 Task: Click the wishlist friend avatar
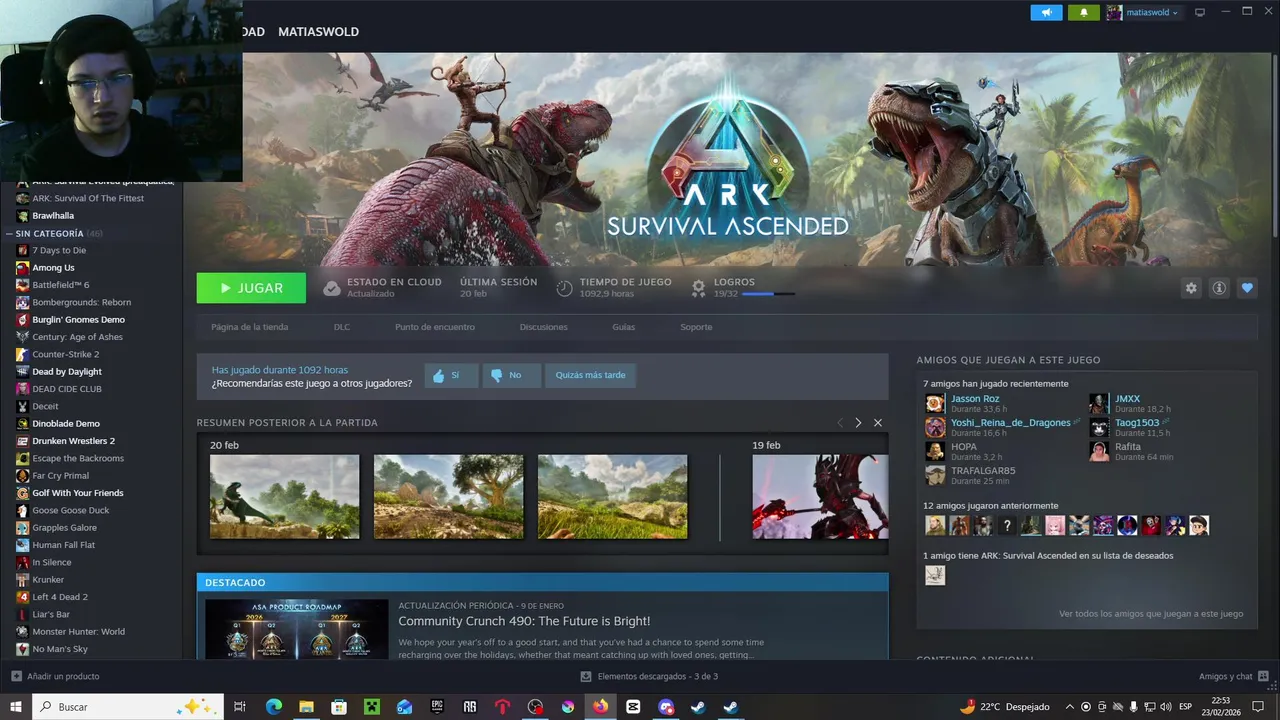[935, 575]
